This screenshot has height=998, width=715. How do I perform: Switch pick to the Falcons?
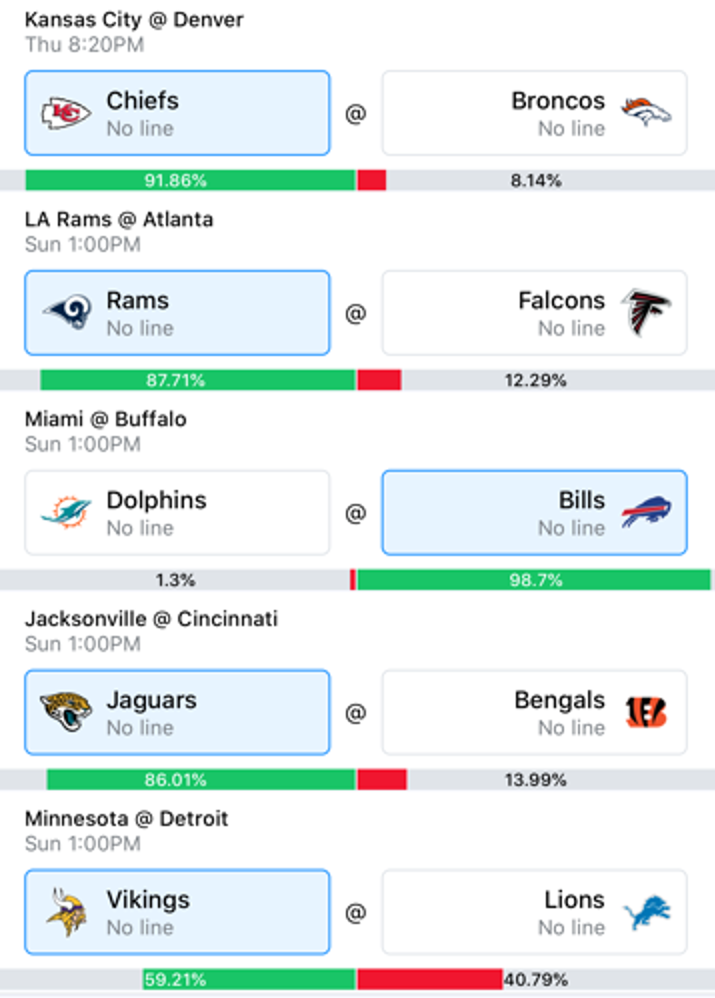point(534,313)
